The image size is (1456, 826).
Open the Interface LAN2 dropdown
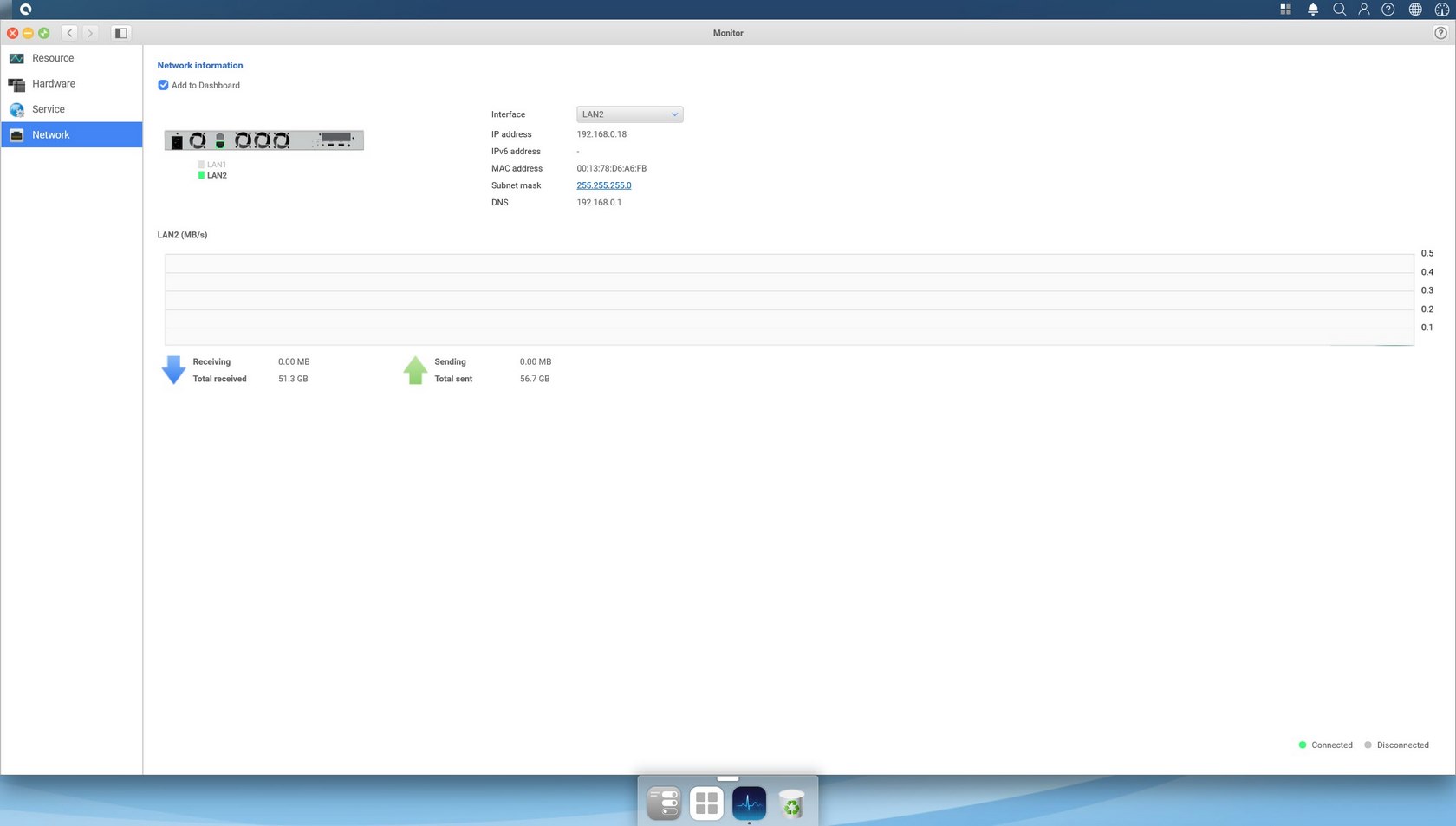(630, 114)
